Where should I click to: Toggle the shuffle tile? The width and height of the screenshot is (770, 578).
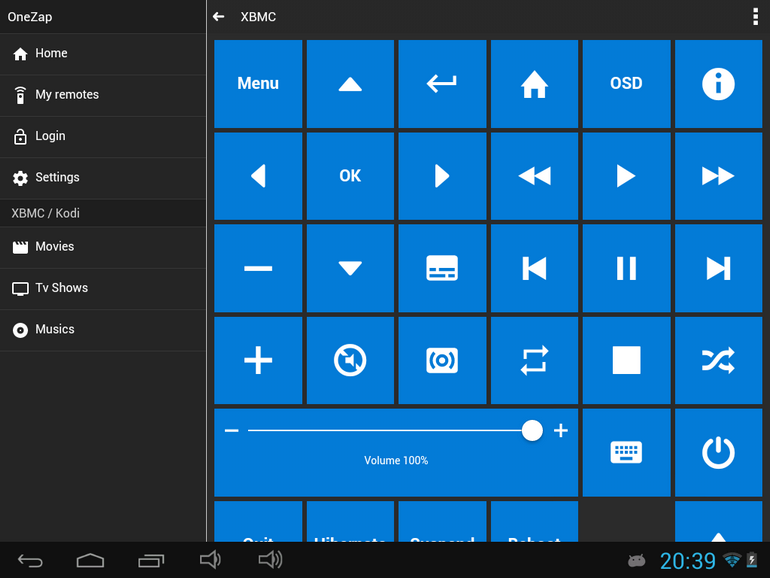coord(718,360)
